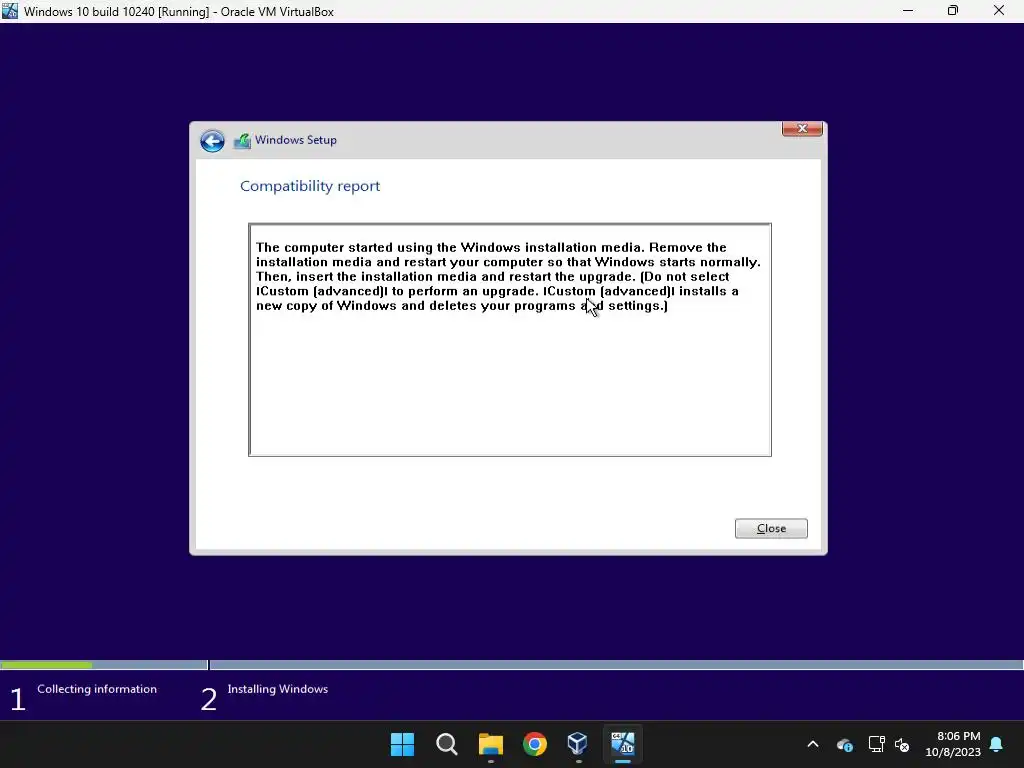Click the Compatibility report heading
The width and height of the screenshot is (1024, 768).
pyautogui.click(x=310, y=186)
